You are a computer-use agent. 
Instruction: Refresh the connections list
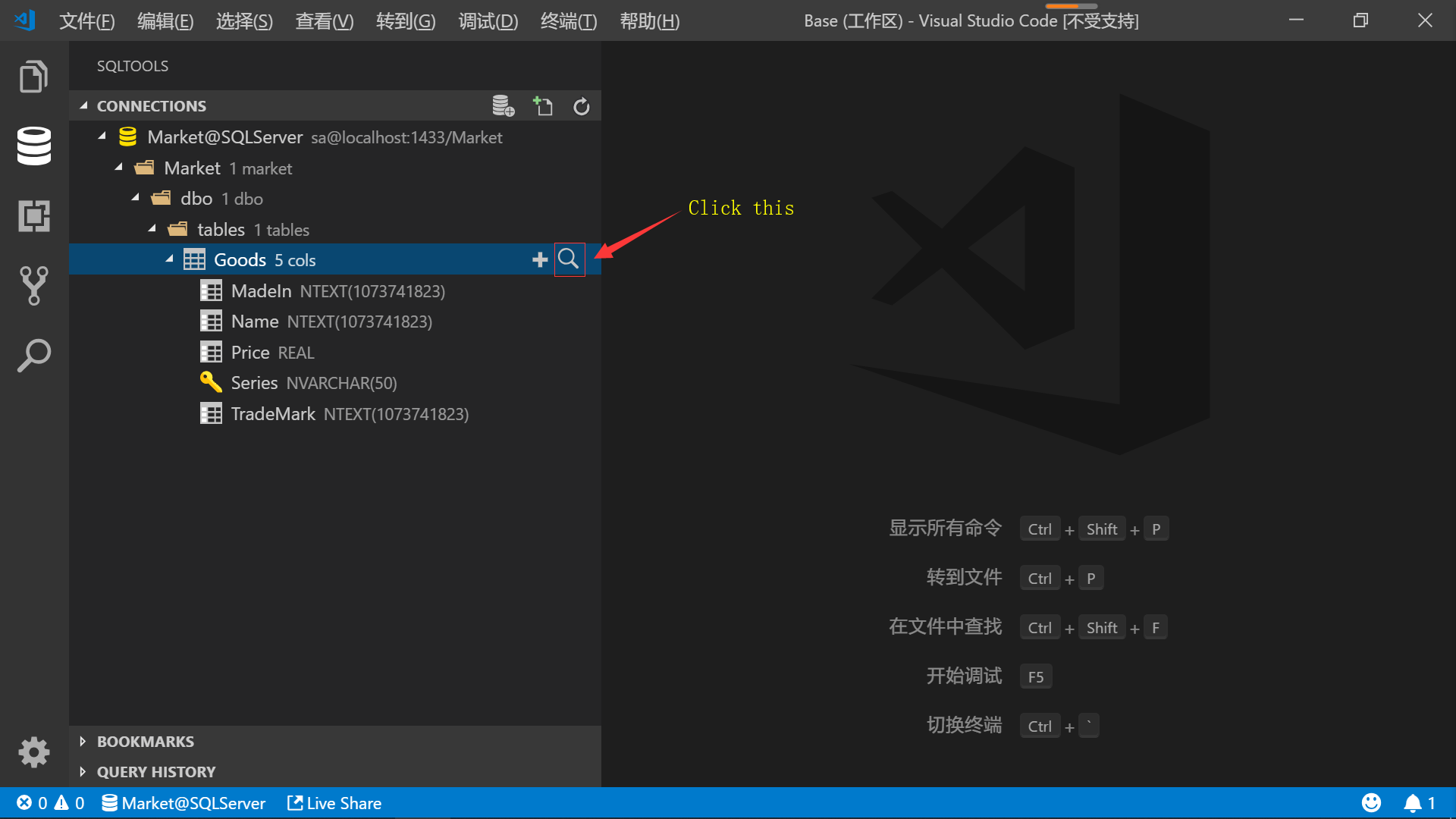coord(582,106)
